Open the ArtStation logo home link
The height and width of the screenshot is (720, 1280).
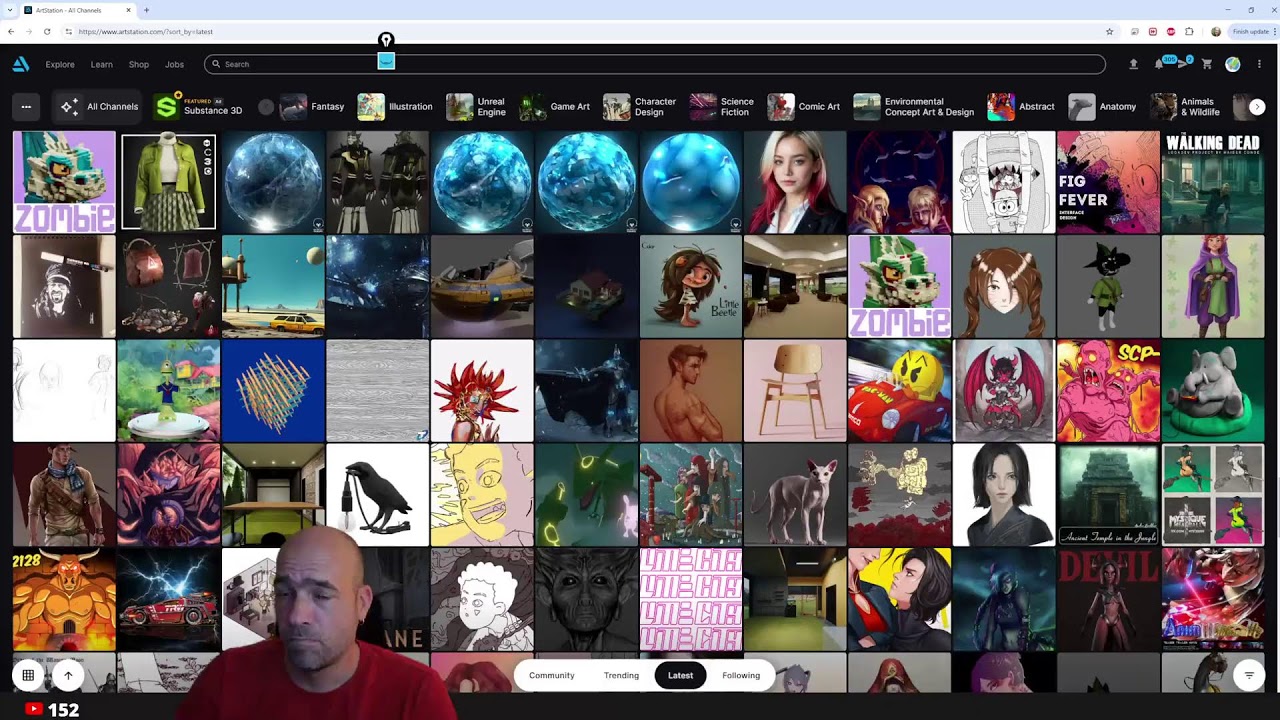[21, 64]
